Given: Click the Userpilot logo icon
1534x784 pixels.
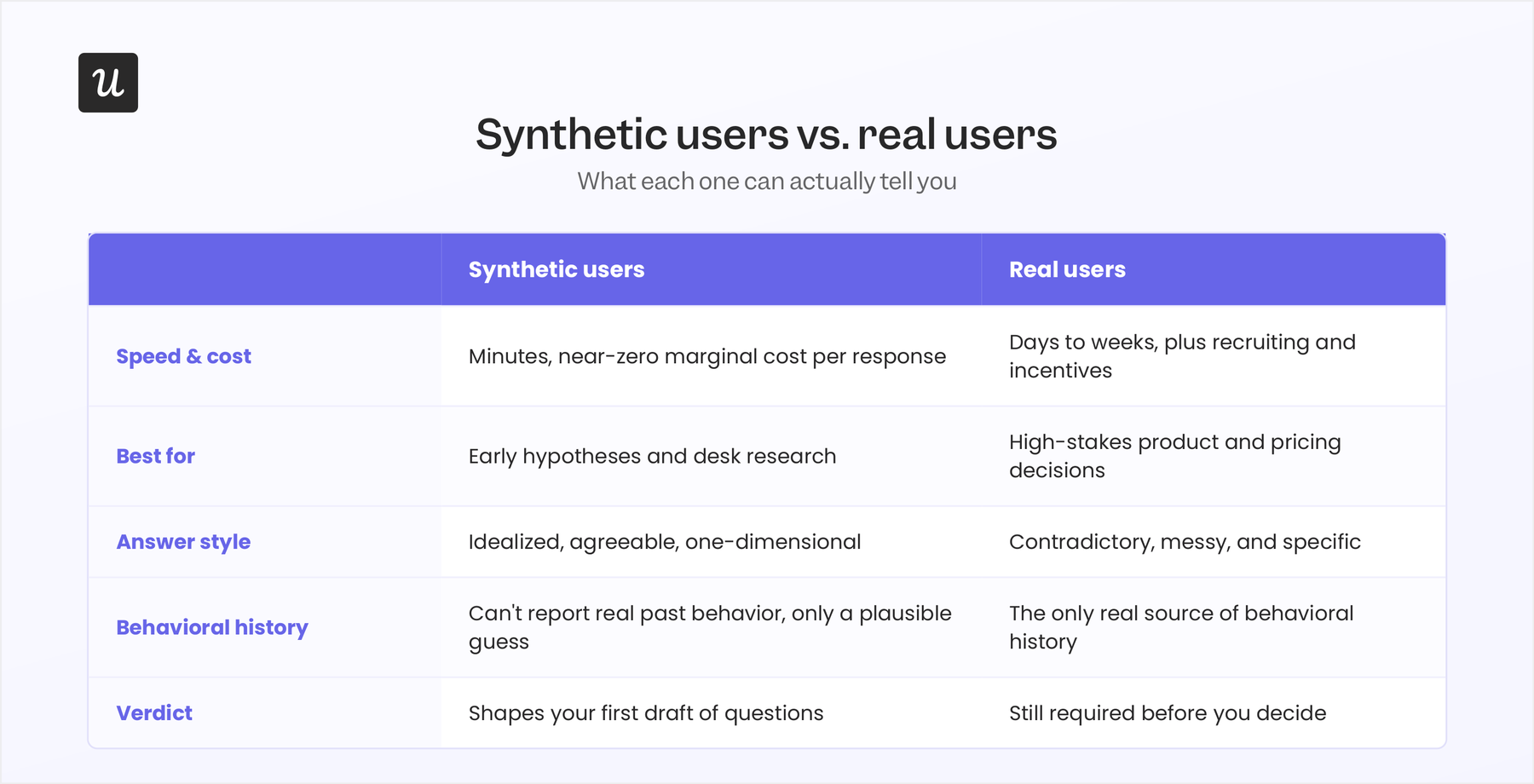Looking at the screenshot, I should tap(108, 83).
